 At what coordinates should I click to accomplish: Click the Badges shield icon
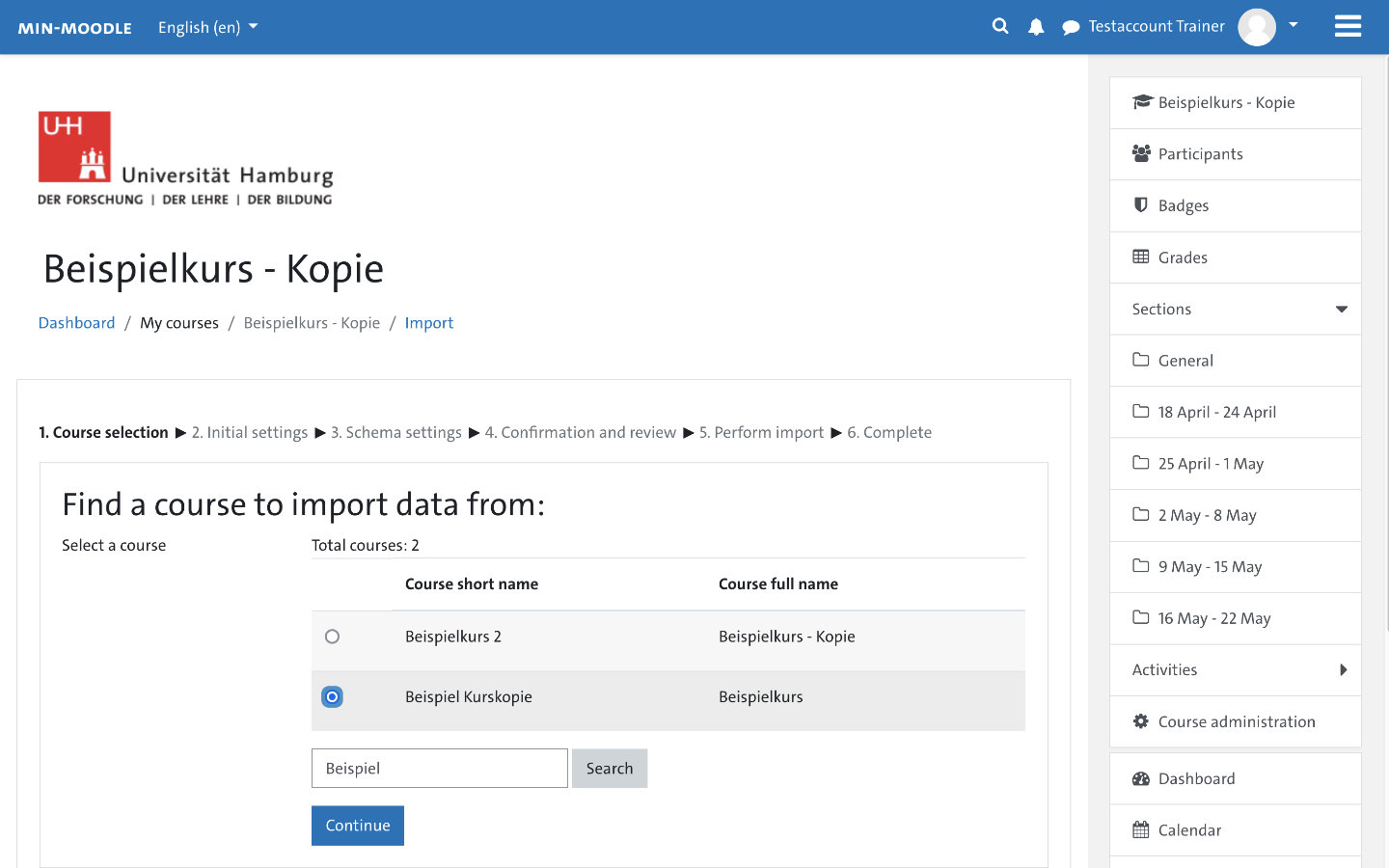(1141, 205)
